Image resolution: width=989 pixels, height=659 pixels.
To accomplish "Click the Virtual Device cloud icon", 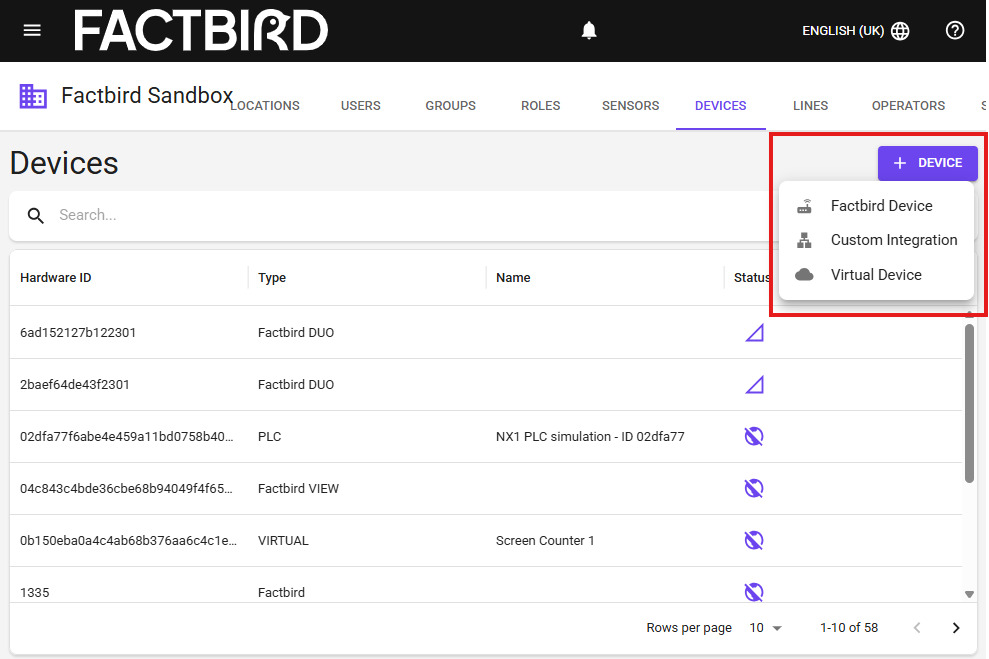I will coord(804,274).
